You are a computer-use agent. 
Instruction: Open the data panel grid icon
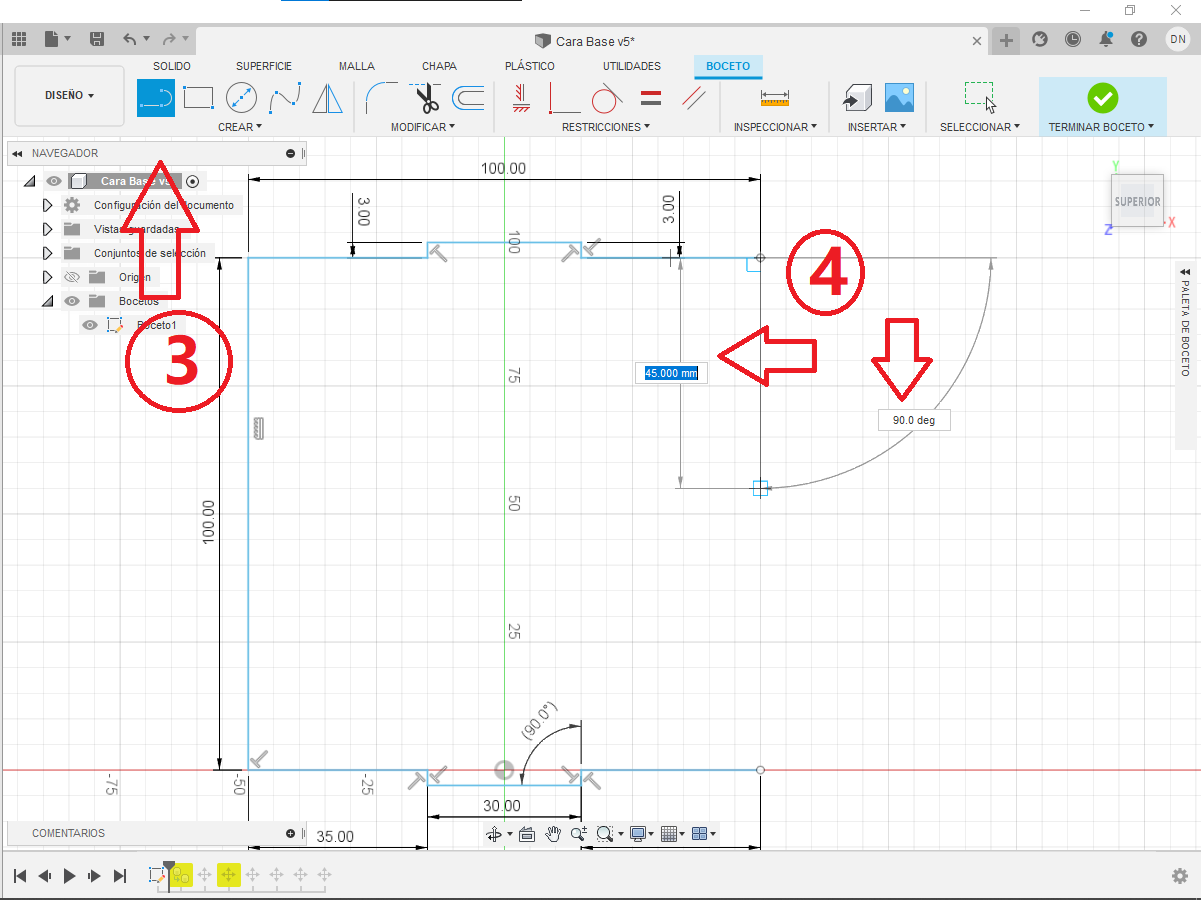pos(18,39)
